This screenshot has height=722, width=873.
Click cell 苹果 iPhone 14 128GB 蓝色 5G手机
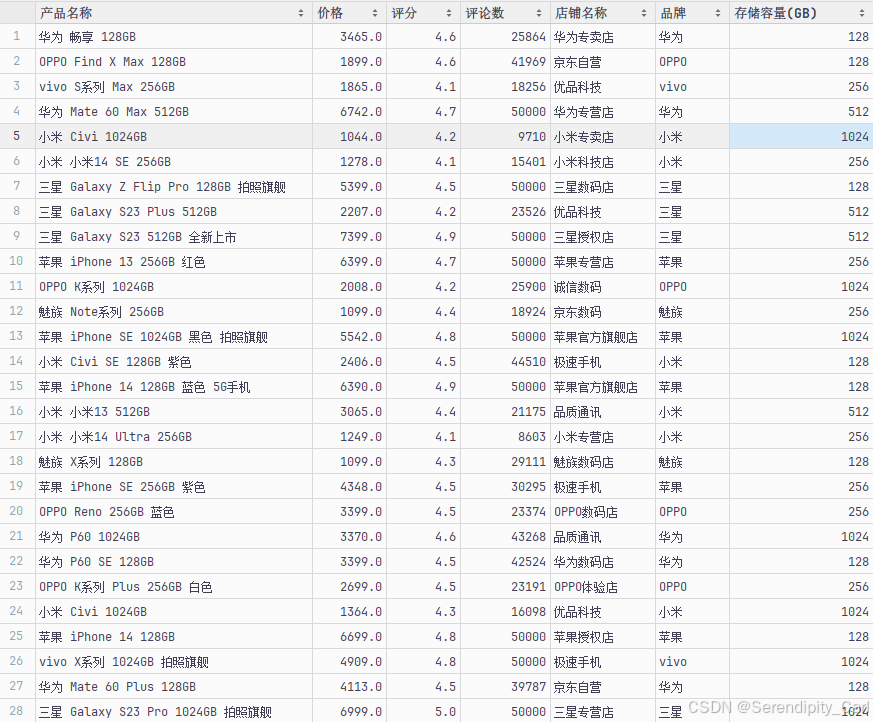(x=174, y=387)
